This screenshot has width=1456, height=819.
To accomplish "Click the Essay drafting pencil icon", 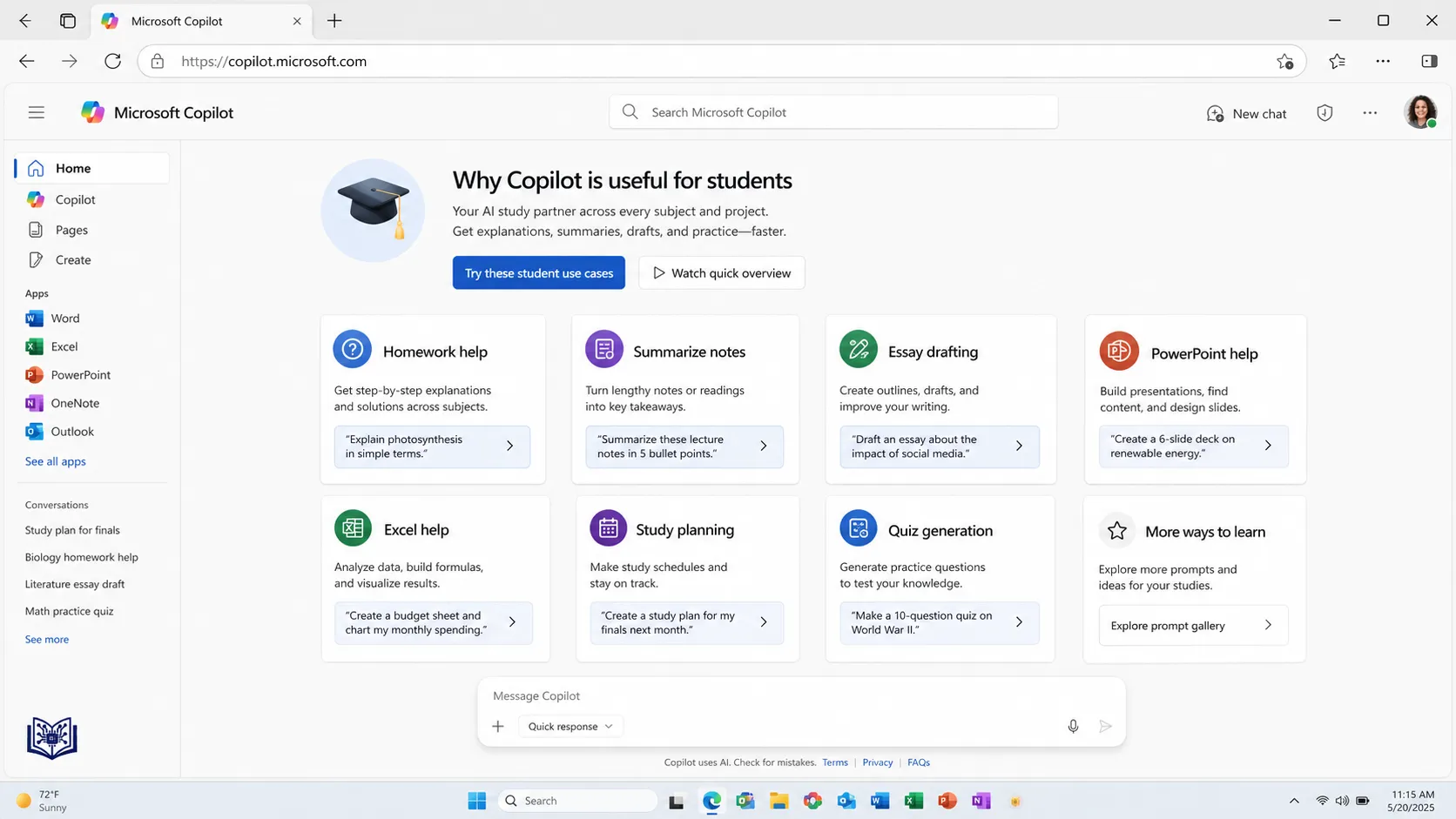I will (859, 350).
